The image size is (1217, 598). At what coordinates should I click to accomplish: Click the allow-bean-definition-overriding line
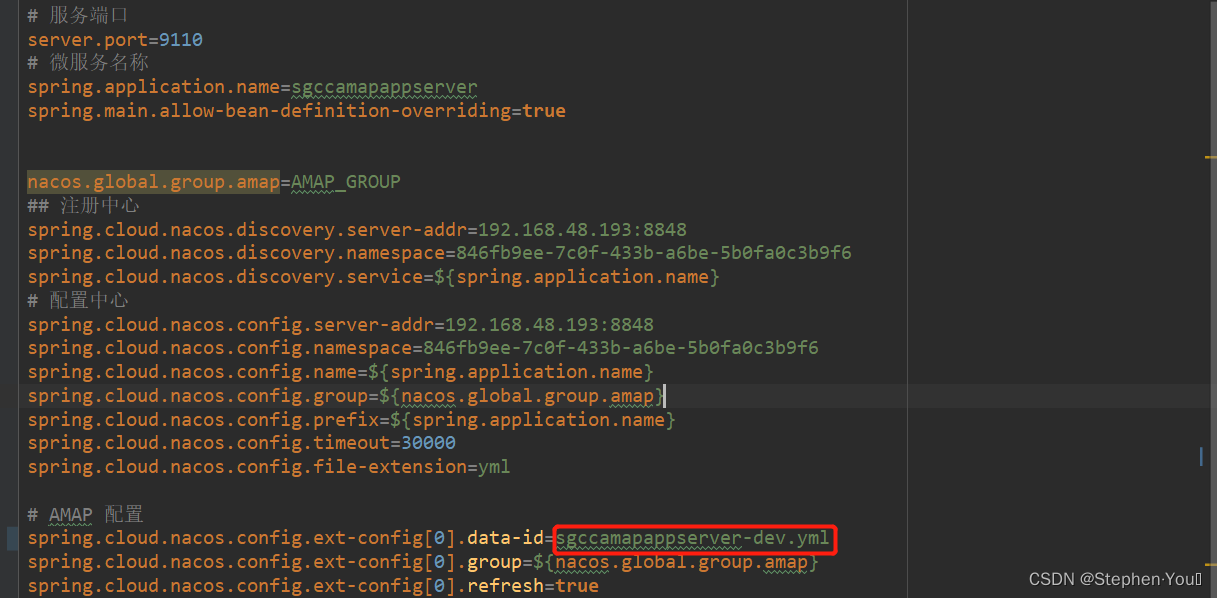click(296, 111)
